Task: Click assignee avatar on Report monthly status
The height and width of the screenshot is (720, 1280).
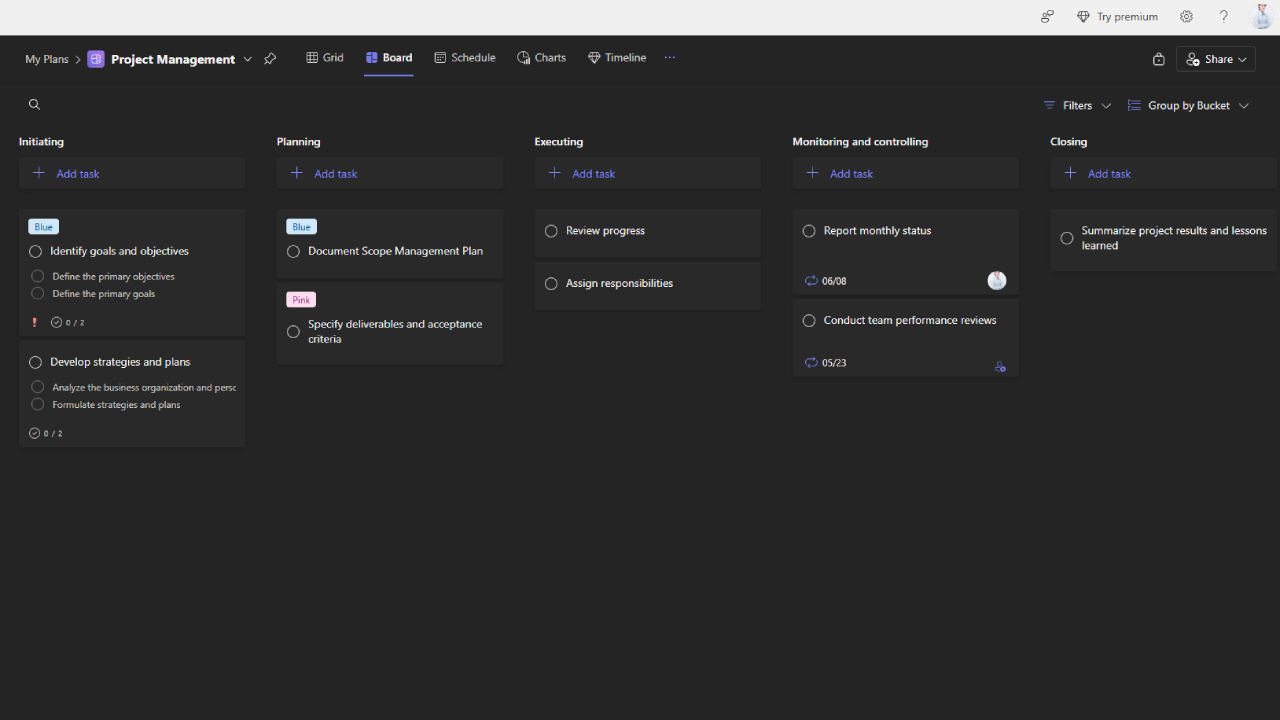Action: pos(997,280)
